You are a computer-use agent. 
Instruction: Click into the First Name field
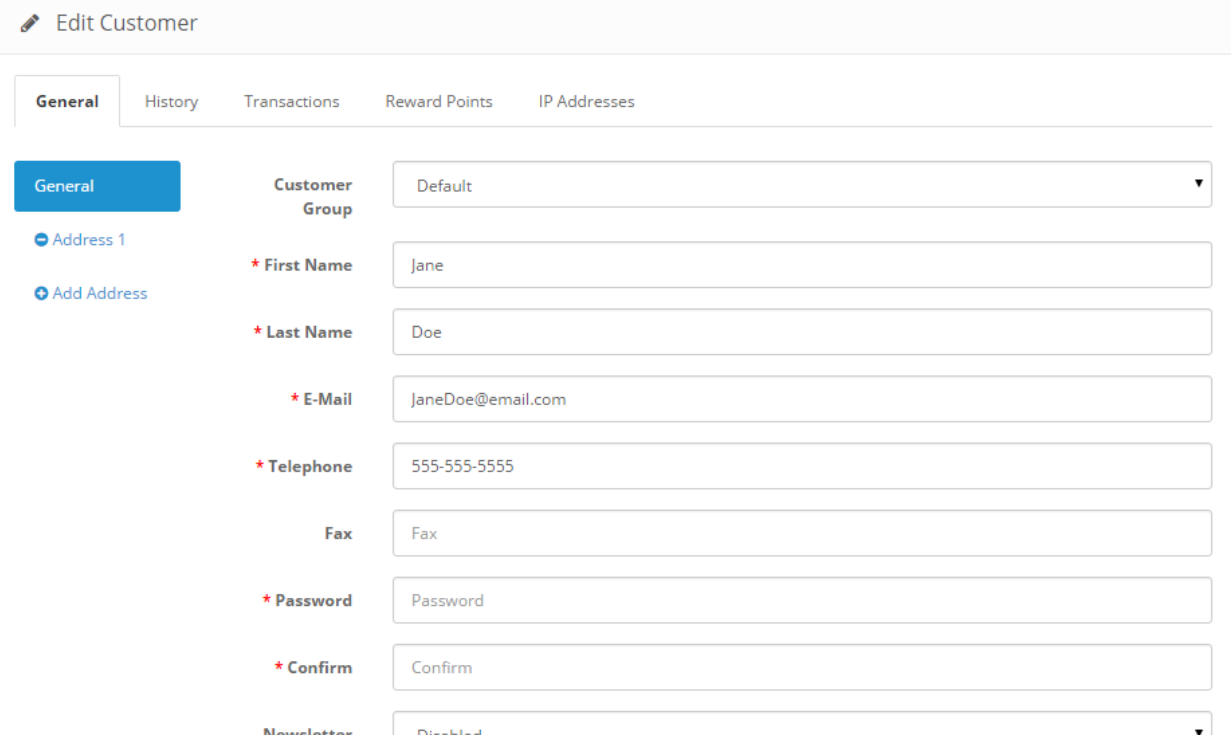coord(801,265)
